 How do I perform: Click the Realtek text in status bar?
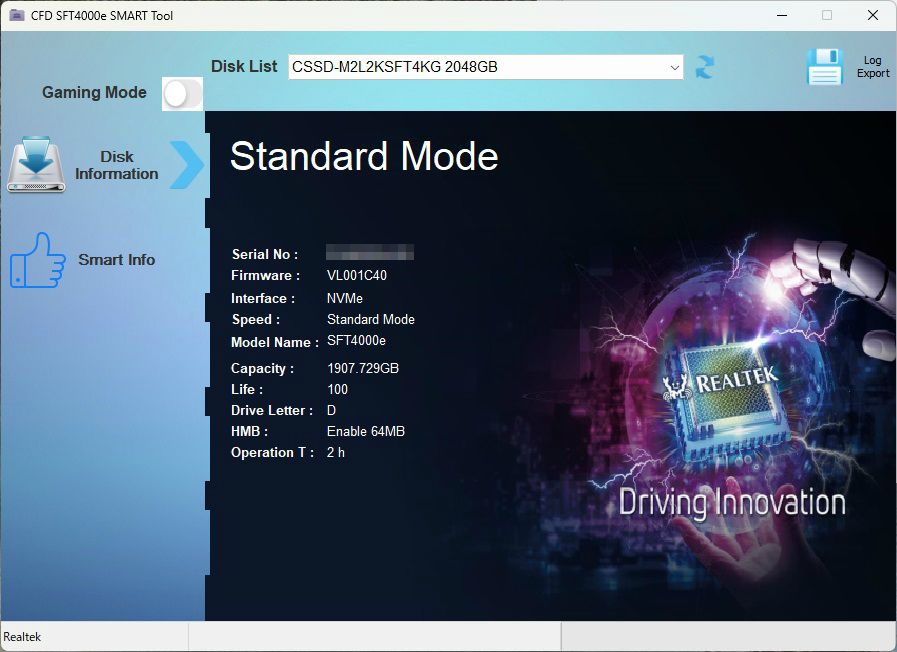tap(22, 637)
